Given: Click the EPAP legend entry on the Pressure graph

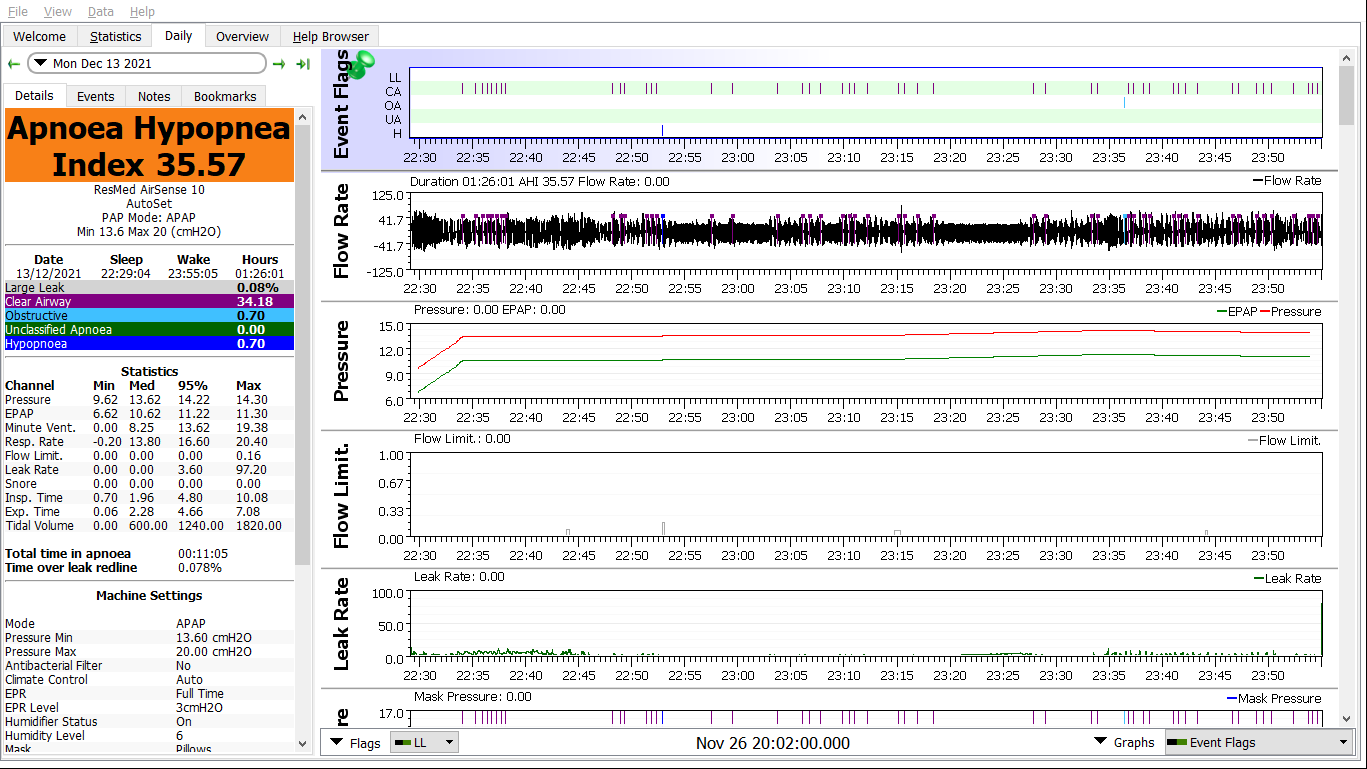Looking at the screenshot, I should [1236, 311].
